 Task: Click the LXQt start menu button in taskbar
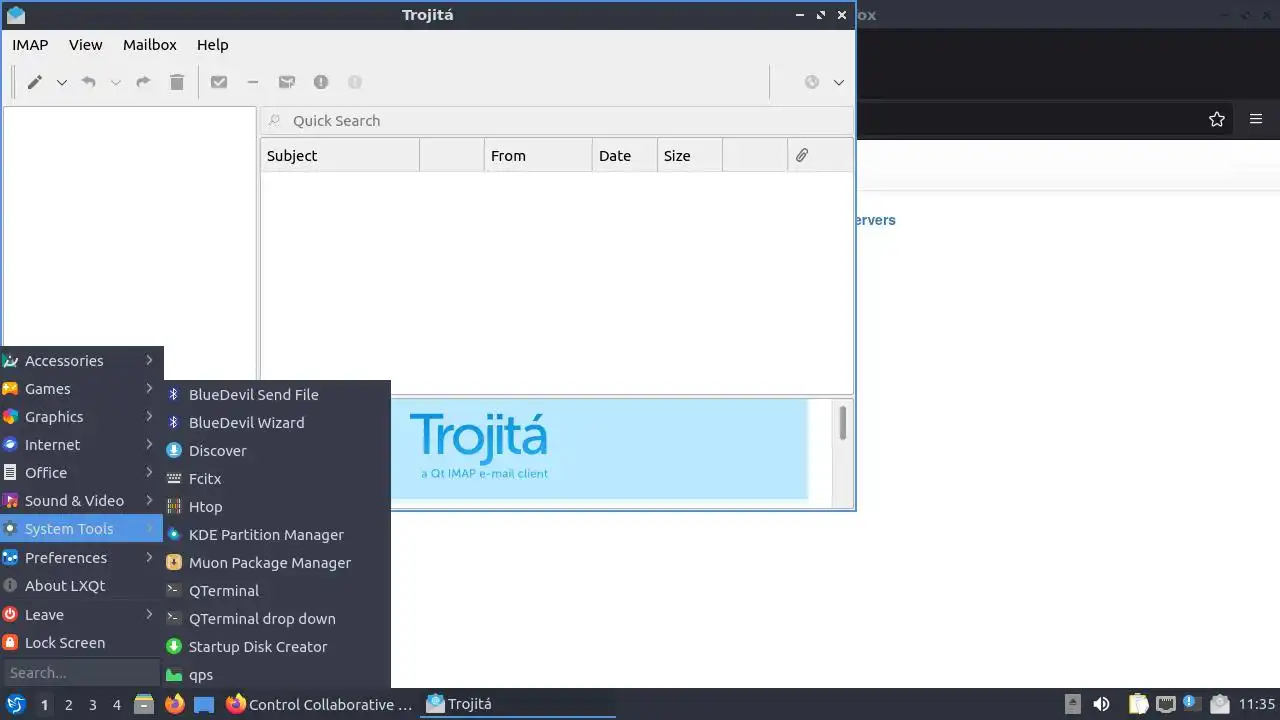click(x=15, y=704)
